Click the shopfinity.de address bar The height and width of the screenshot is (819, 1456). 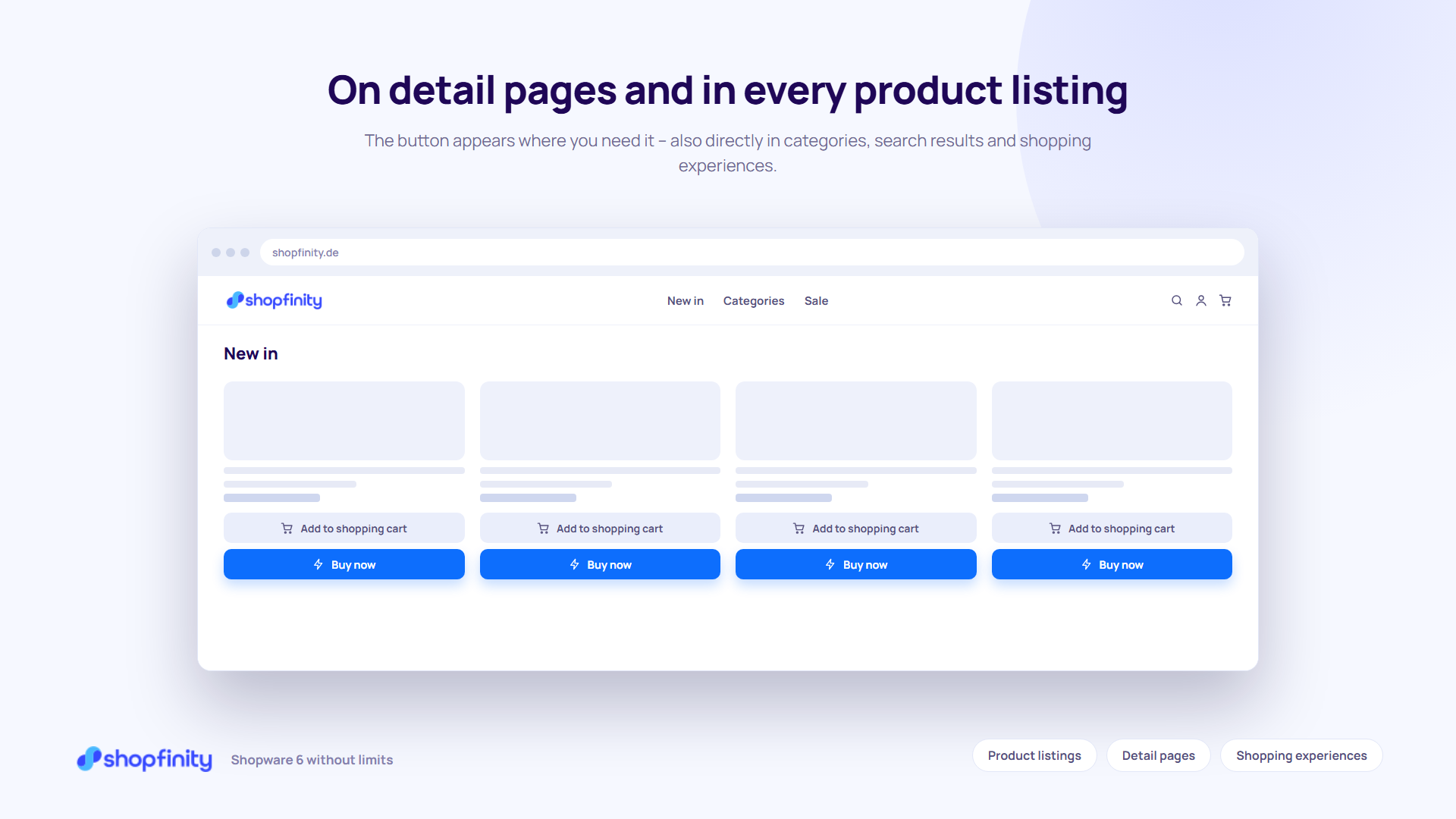752,253
